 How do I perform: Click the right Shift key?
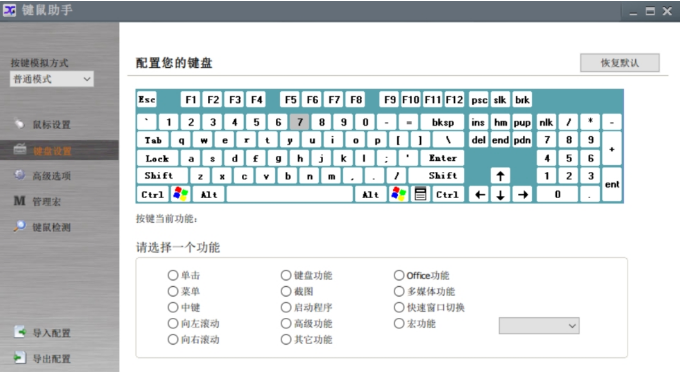[437, 176]
